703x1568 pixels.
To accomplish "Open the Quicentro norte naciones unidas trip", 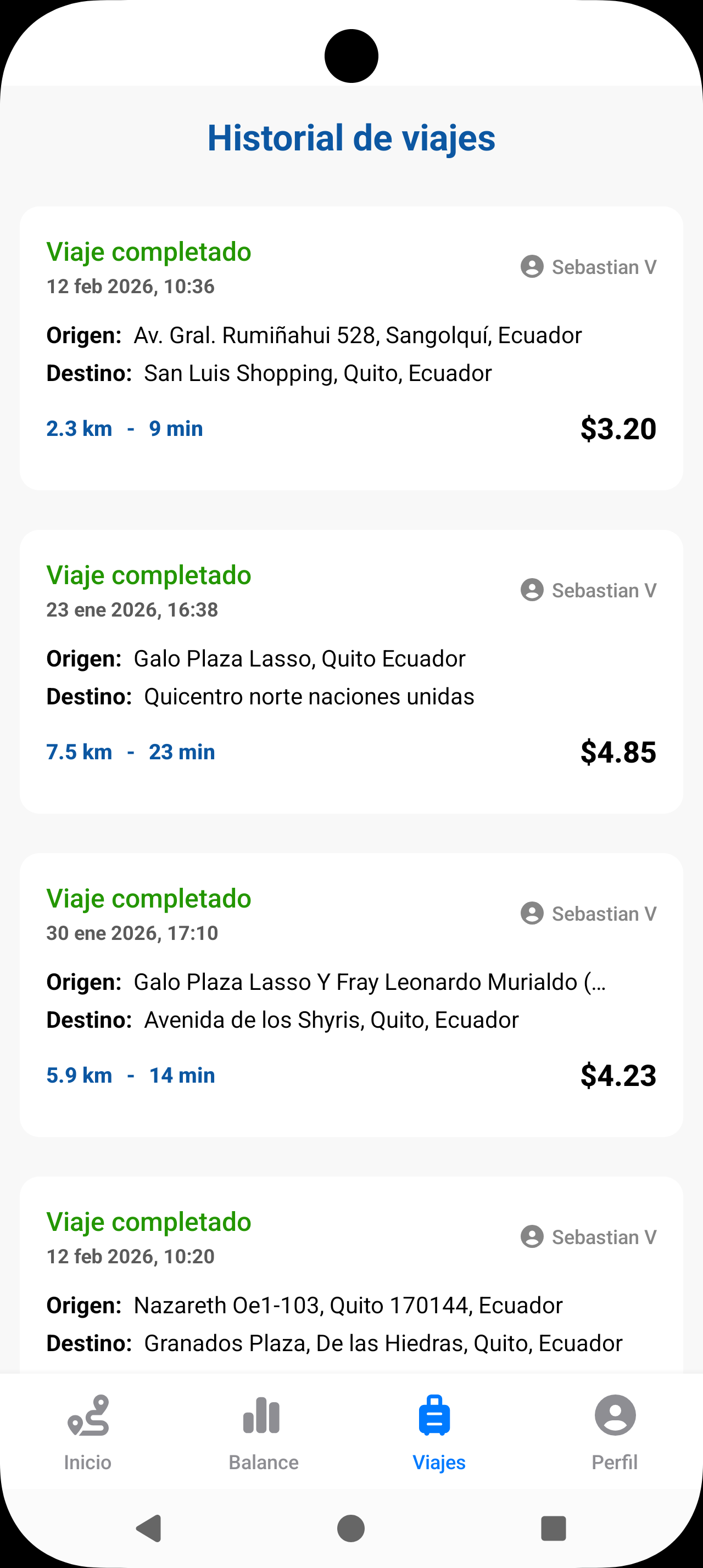I will click(x=351, y=671).
